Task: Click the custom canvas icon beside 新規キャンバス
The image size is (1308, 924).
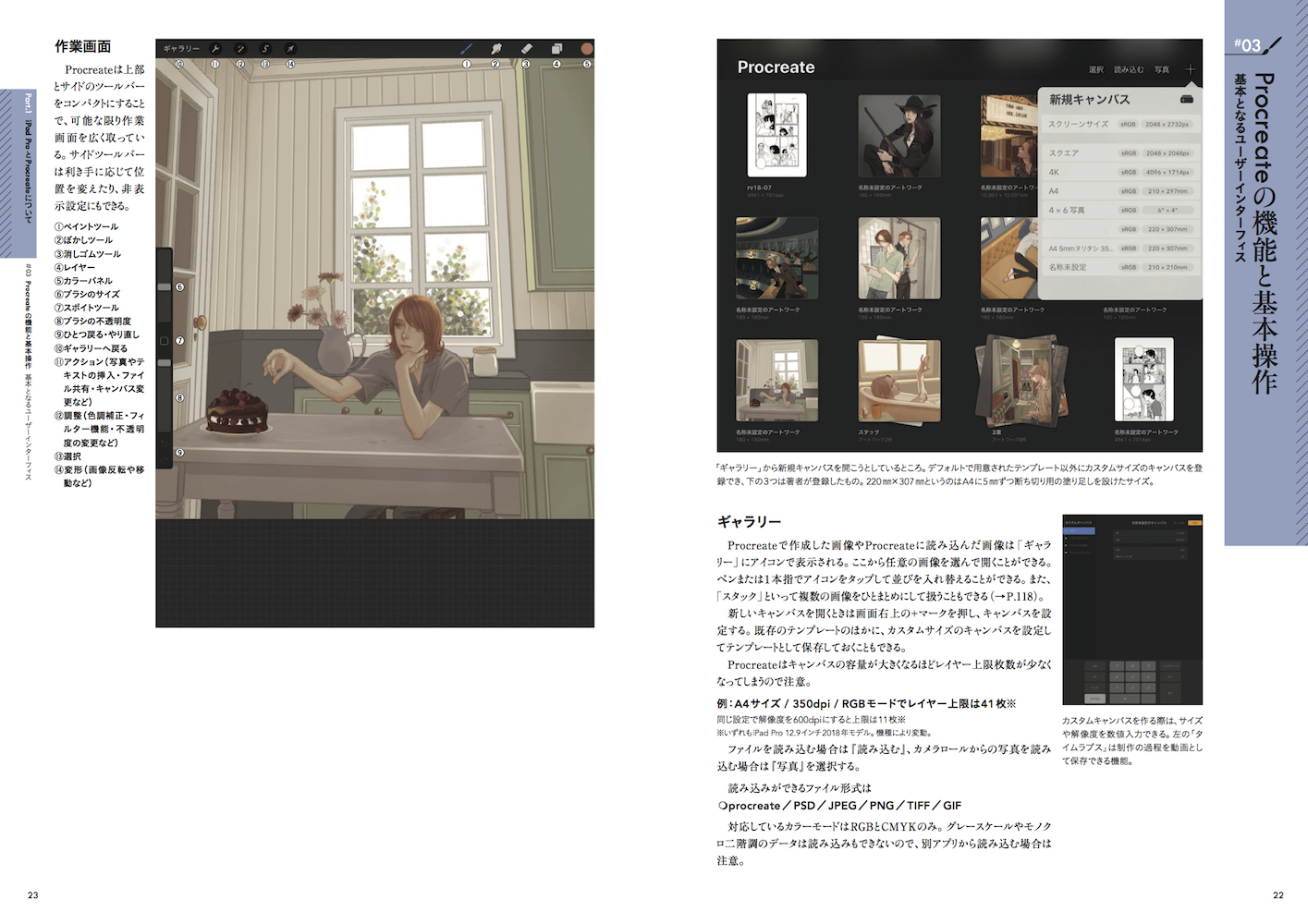Action: click(1187, 99)
